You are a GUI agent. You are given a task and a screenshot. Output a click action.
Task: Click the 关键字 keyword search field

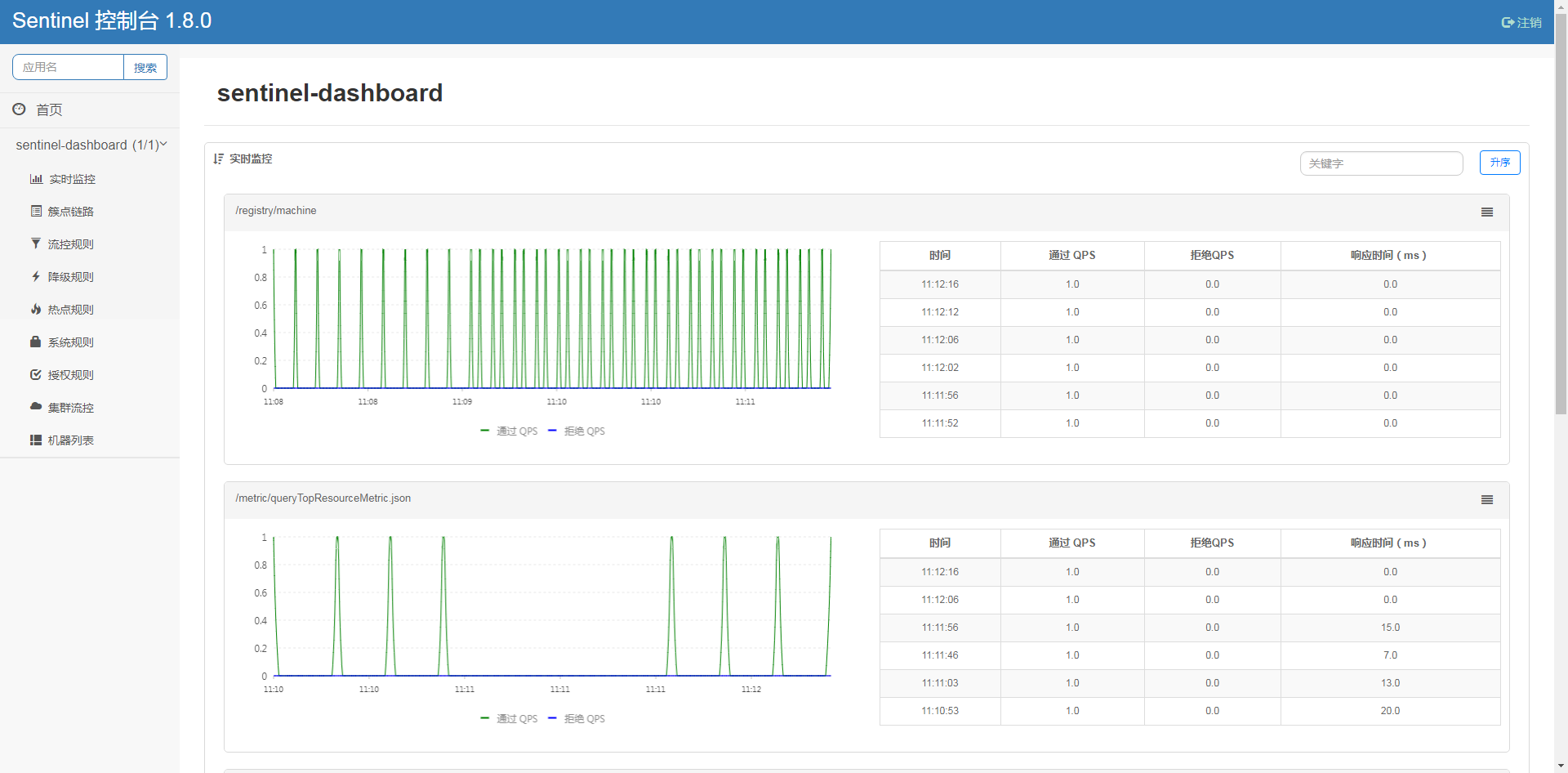[x=1381, y=163]
